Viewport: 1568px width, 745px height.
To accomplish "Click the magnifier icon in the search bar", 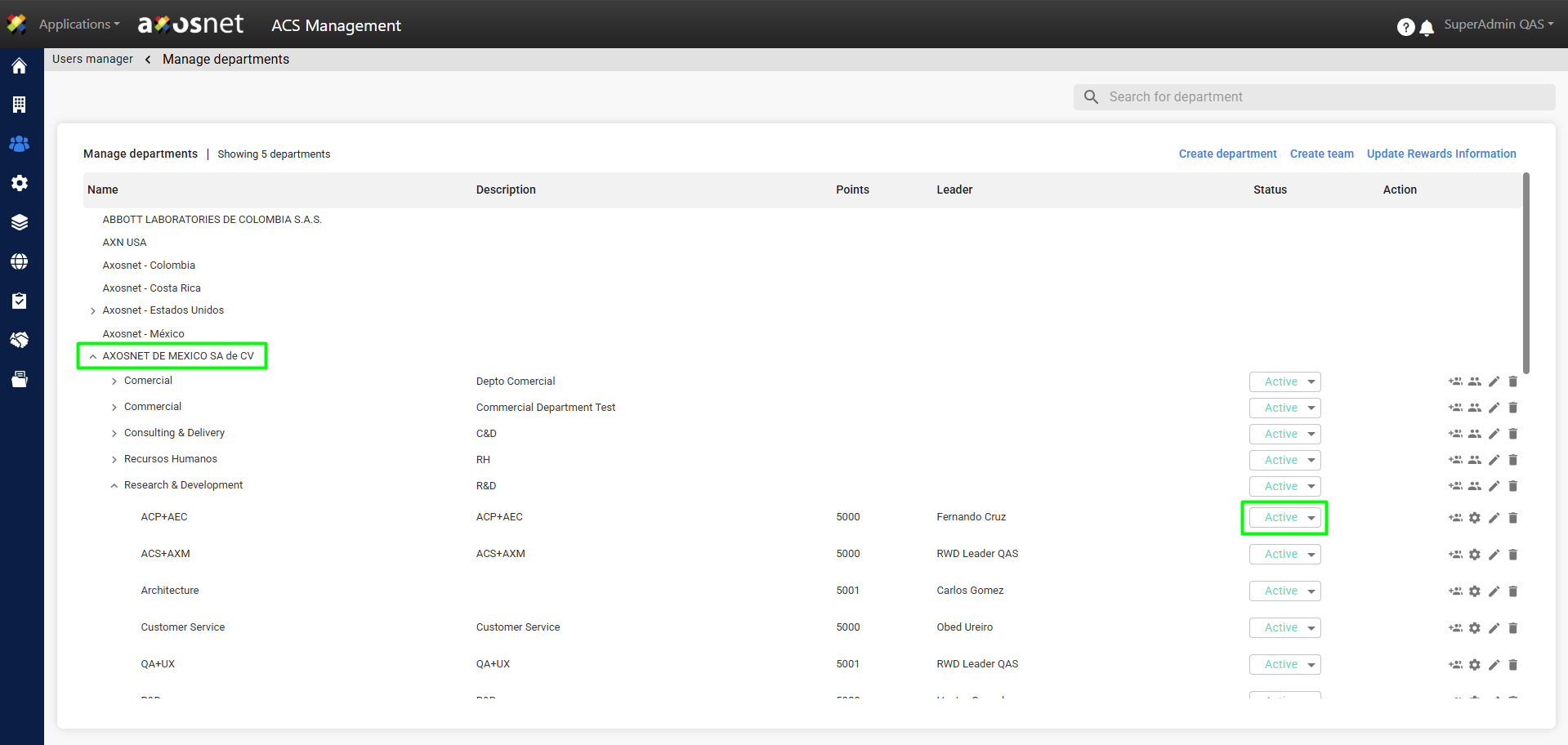I will tap(1091, 97).
